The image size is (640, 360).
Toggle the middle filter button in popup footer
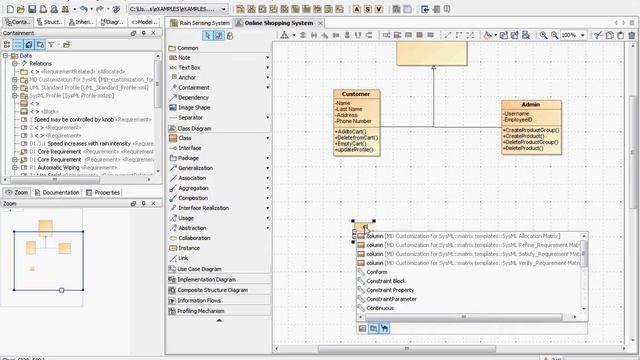coord(373,328)
